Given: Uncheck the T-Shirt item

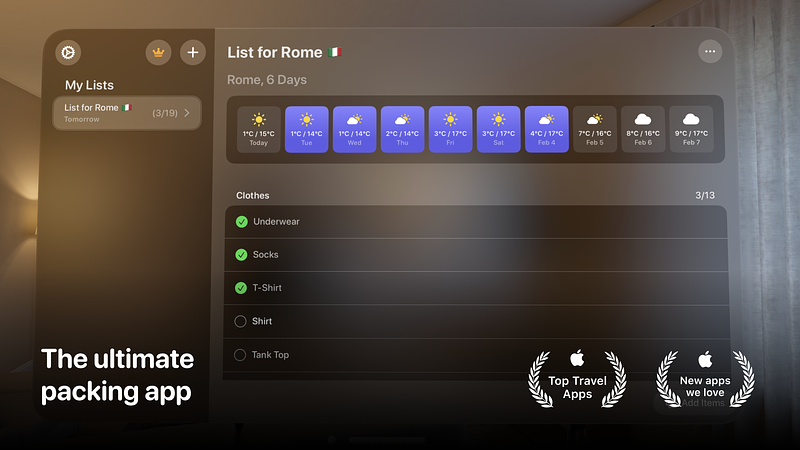Looking at the screenshot, I should (241, 288).
